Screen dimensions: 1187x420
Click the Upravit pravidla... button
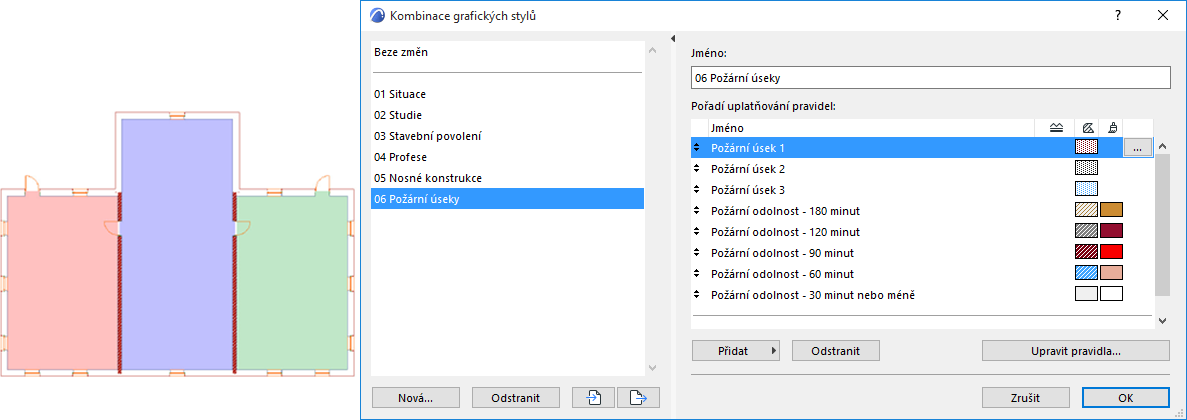pos(1075,351)
